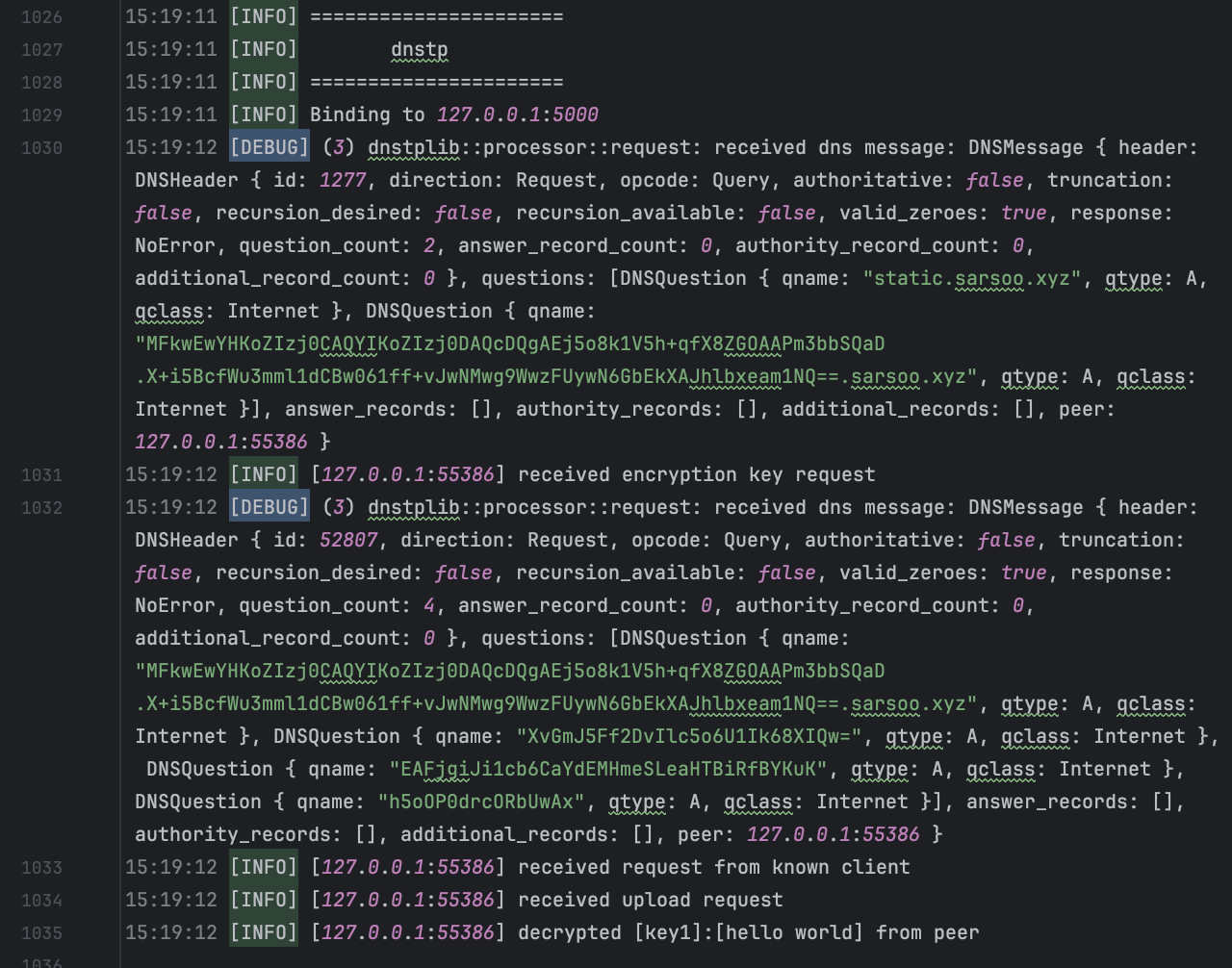Click the "received request from known client" message

click(x=713, y=868)
